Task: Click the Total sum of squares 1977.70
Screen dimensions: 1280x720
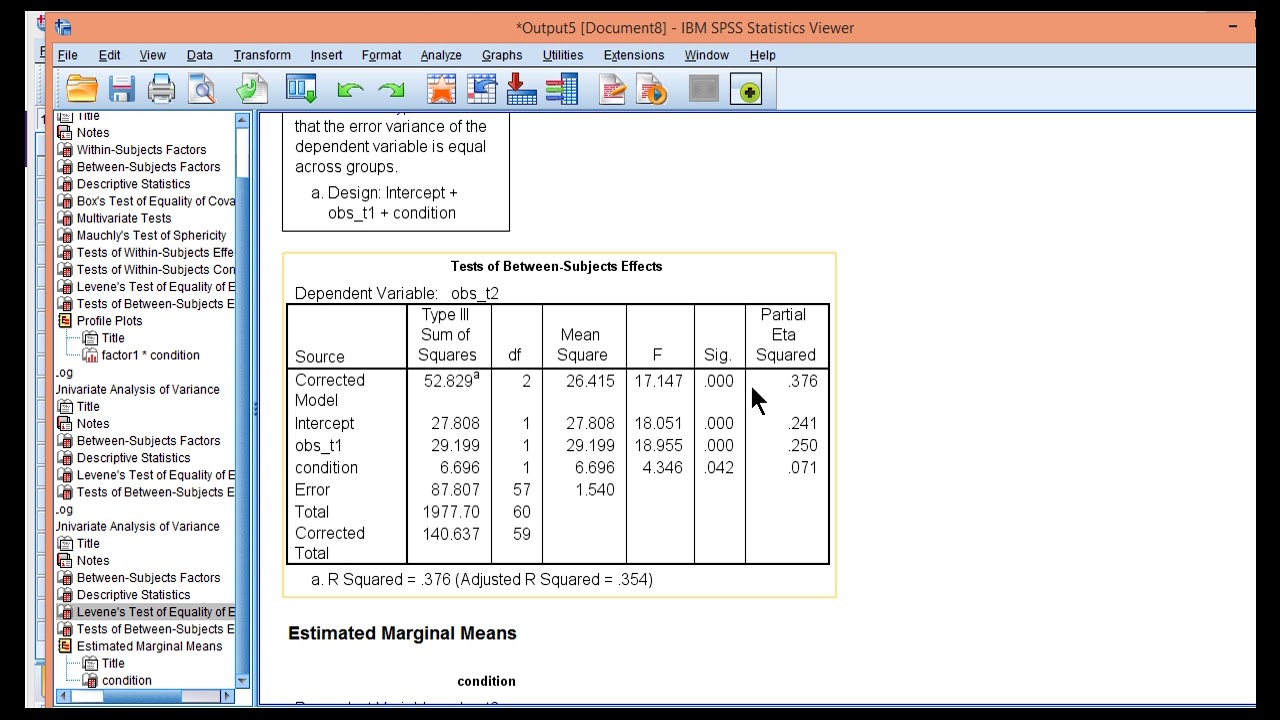Action: click(451, 511)
